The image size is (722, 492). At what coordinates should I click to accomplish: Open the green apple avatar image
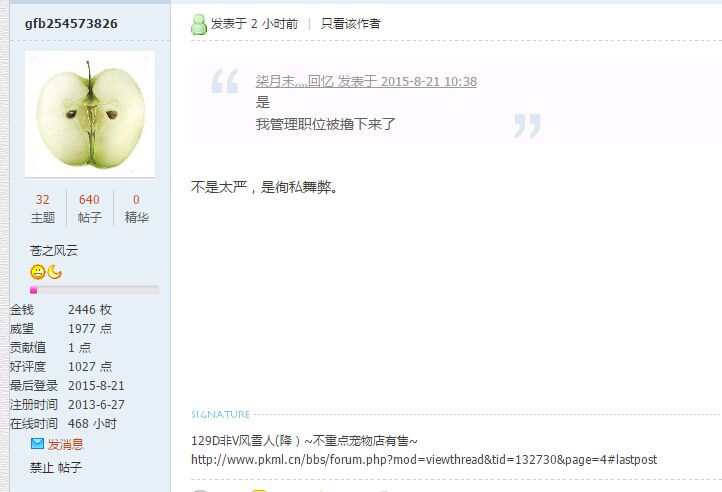point(90,114)
